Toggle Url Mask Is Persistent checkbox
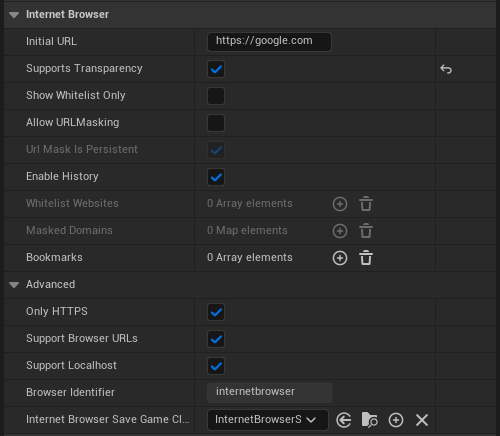 216,150
